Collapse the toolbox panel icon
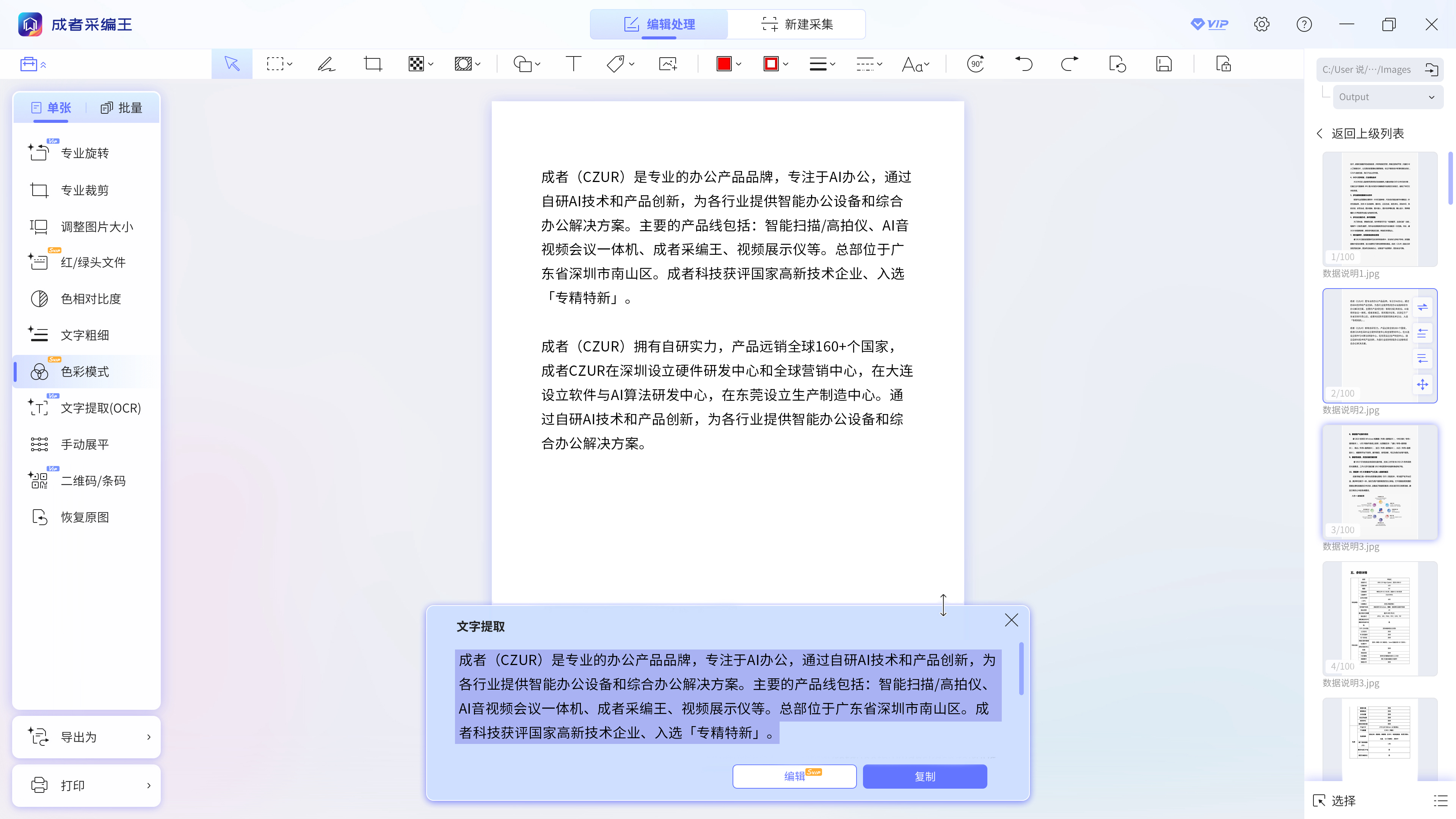 tap(33, 64)
